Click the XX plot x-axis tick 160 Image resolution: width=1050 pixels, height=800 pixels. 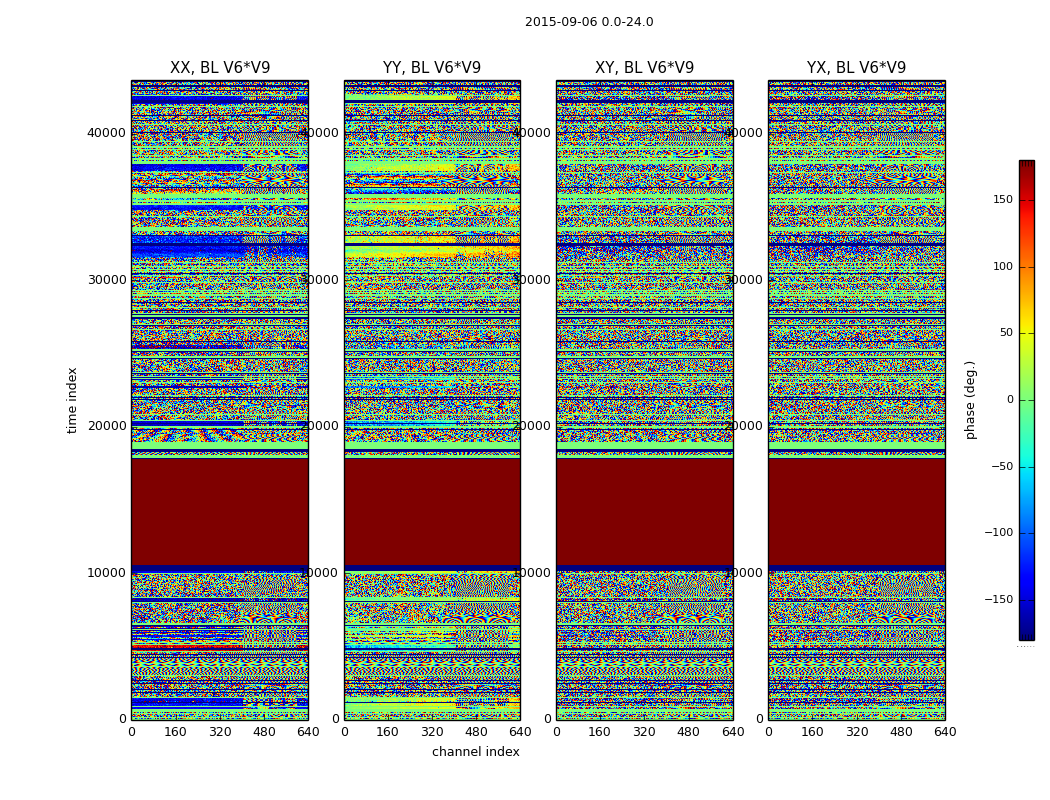(x=175, y=732)
